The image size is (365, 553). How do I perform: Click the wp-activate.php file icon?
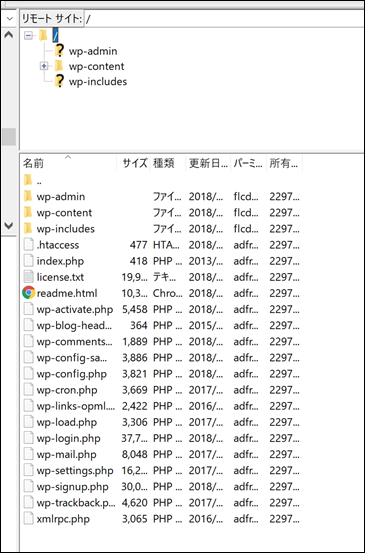[x=29, y=309]
